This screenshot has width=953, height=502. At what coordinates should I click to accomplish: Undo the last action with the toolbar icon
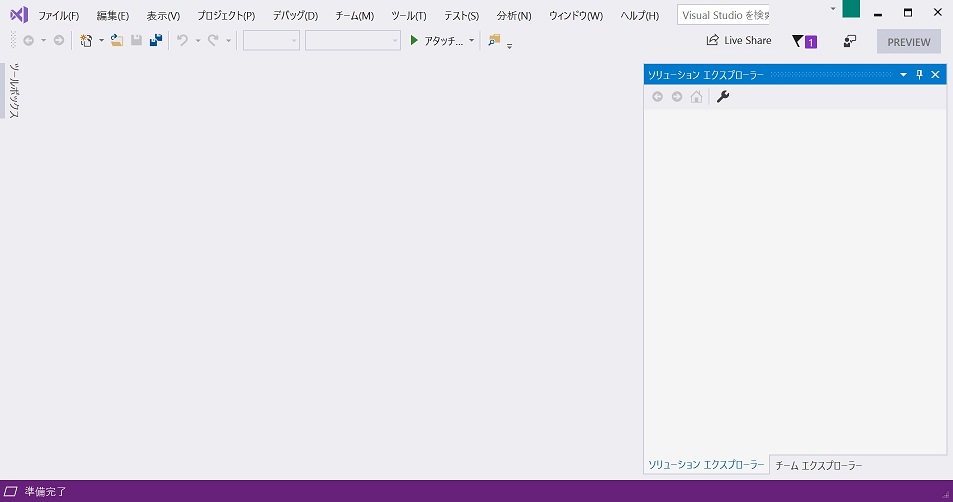182,41
